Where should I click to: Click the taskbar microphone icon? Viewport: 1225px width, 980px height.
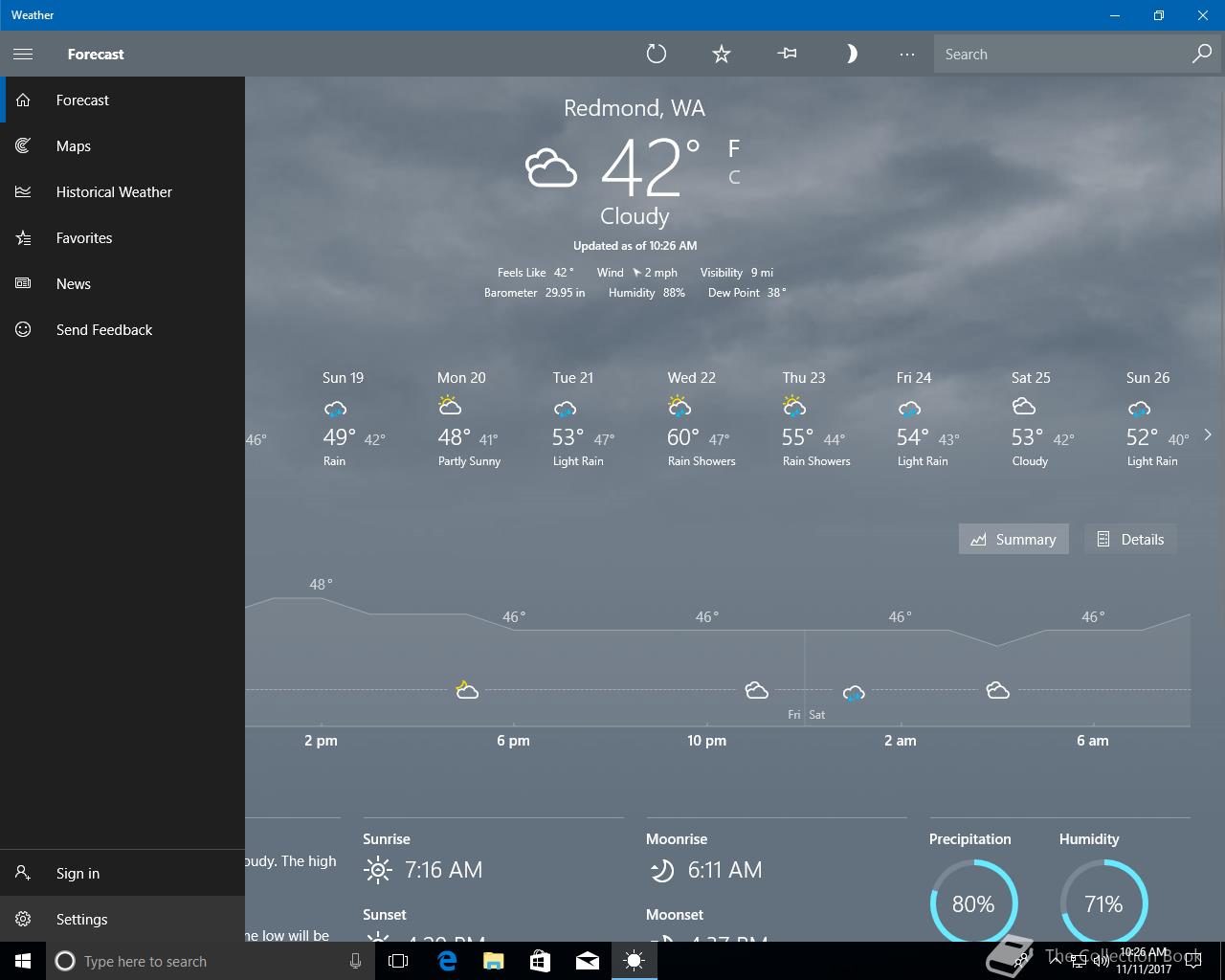(355, 961)
